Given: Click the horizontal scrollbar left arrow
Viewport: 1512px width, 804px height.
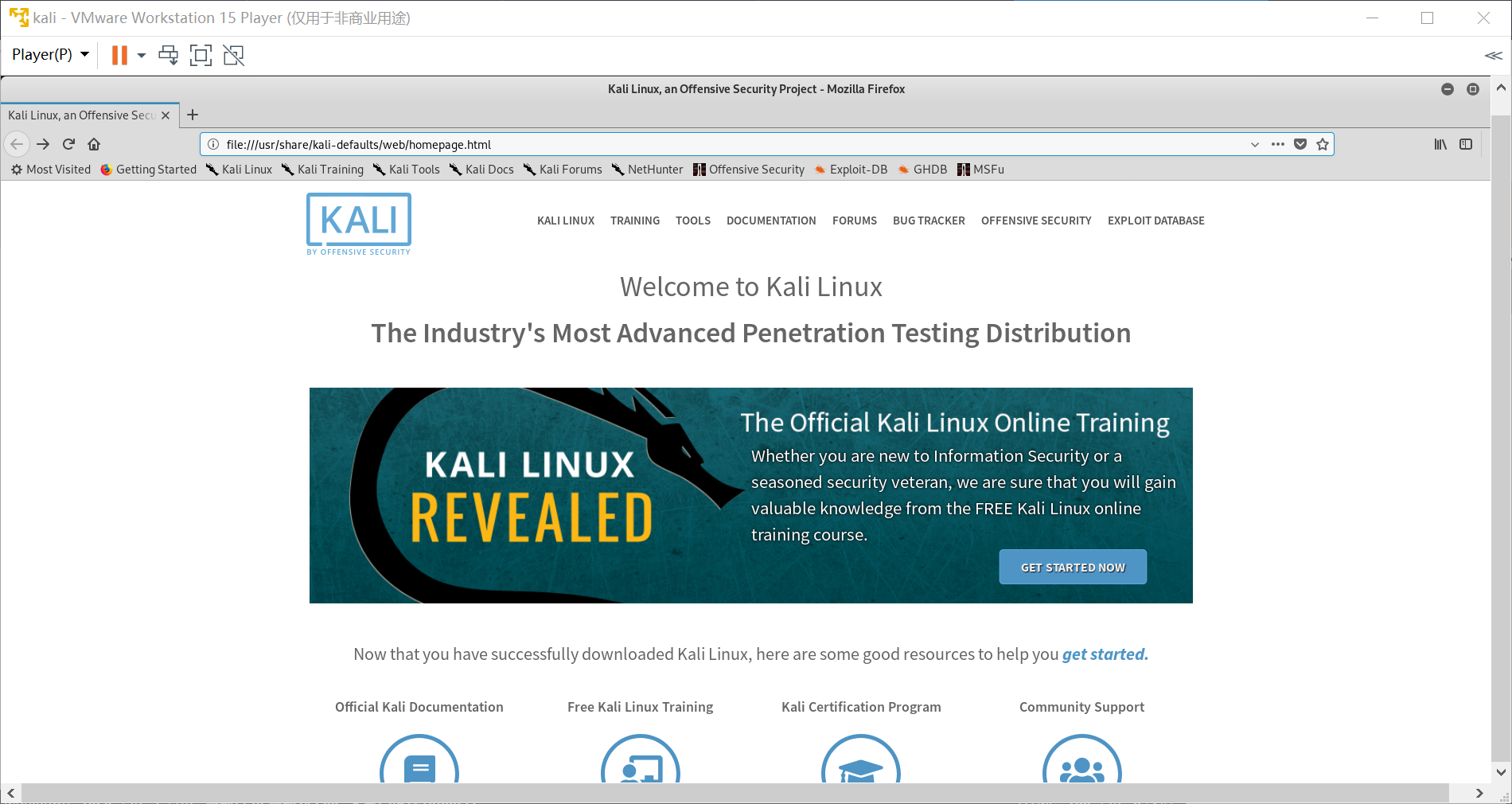Looking at the screenshot, I should [x=11, y=793].
